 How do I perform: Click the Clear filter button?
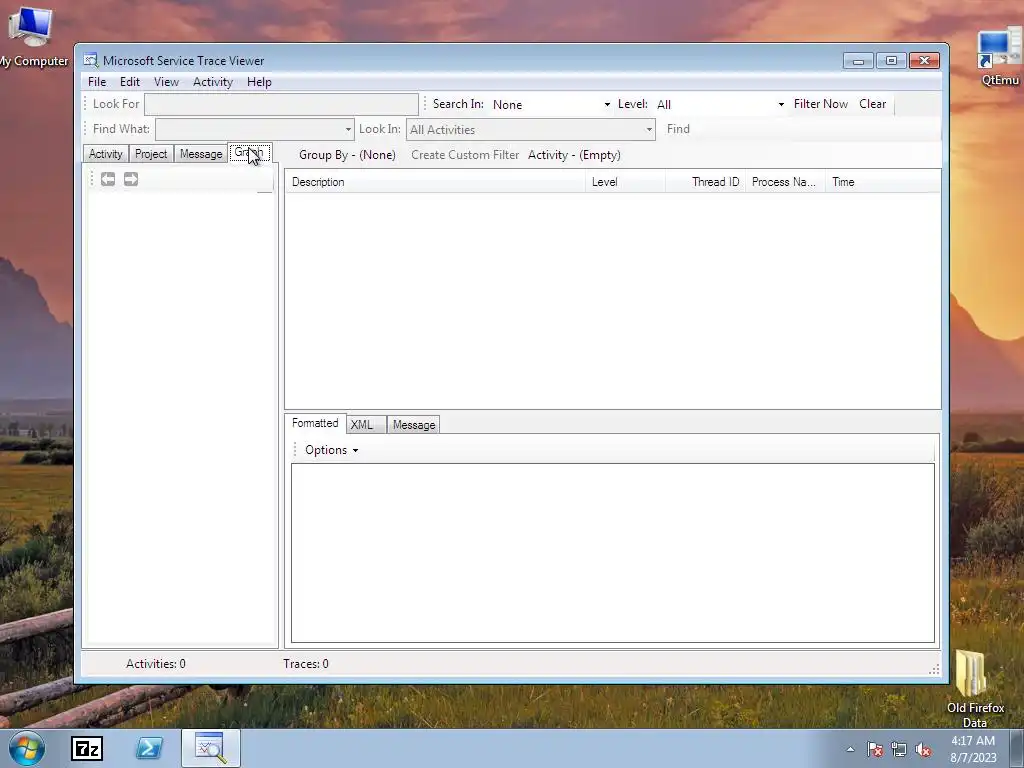872,104
